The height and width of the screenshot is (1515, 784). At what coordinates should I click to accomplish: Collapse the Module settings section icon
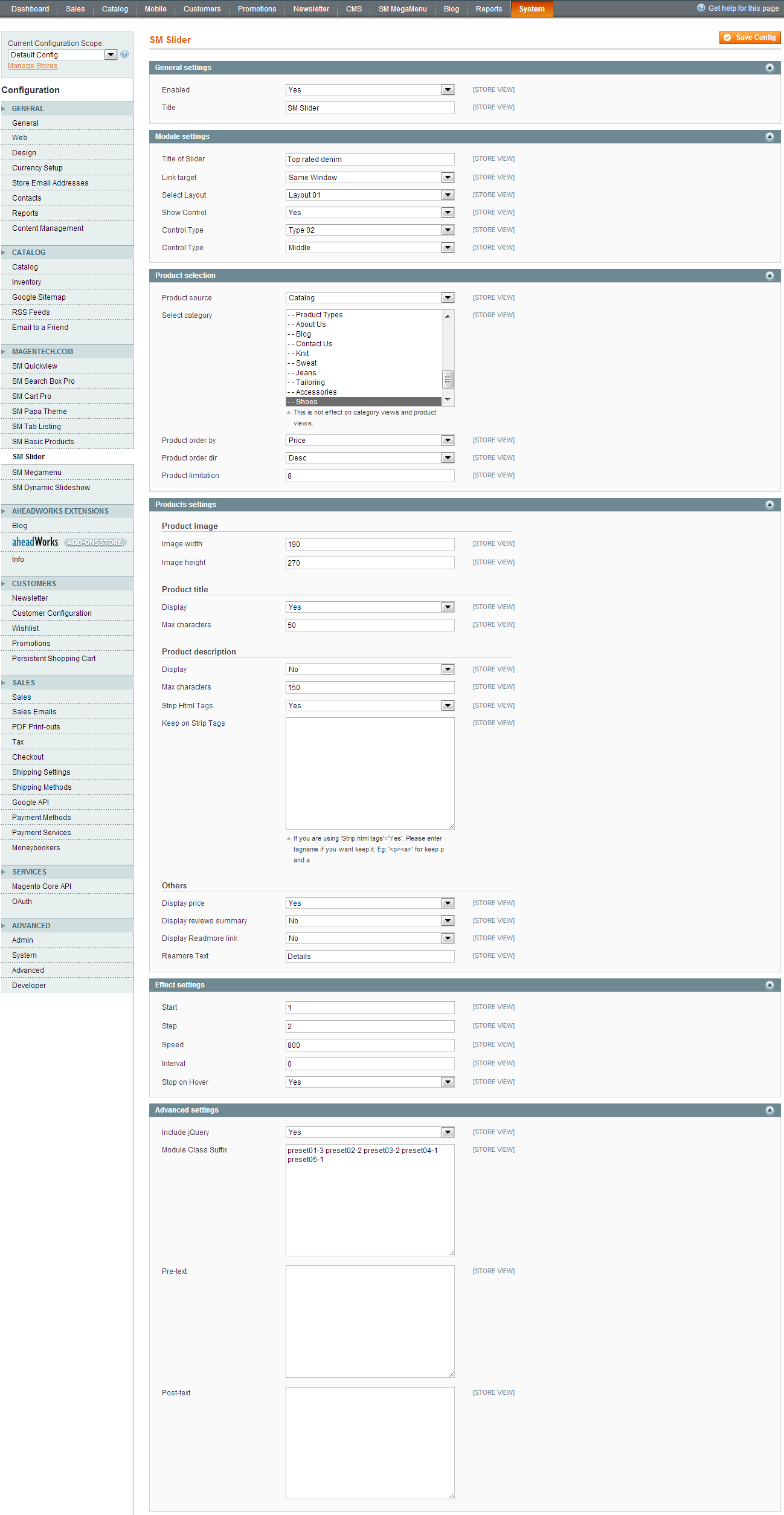tap(770, 137)
